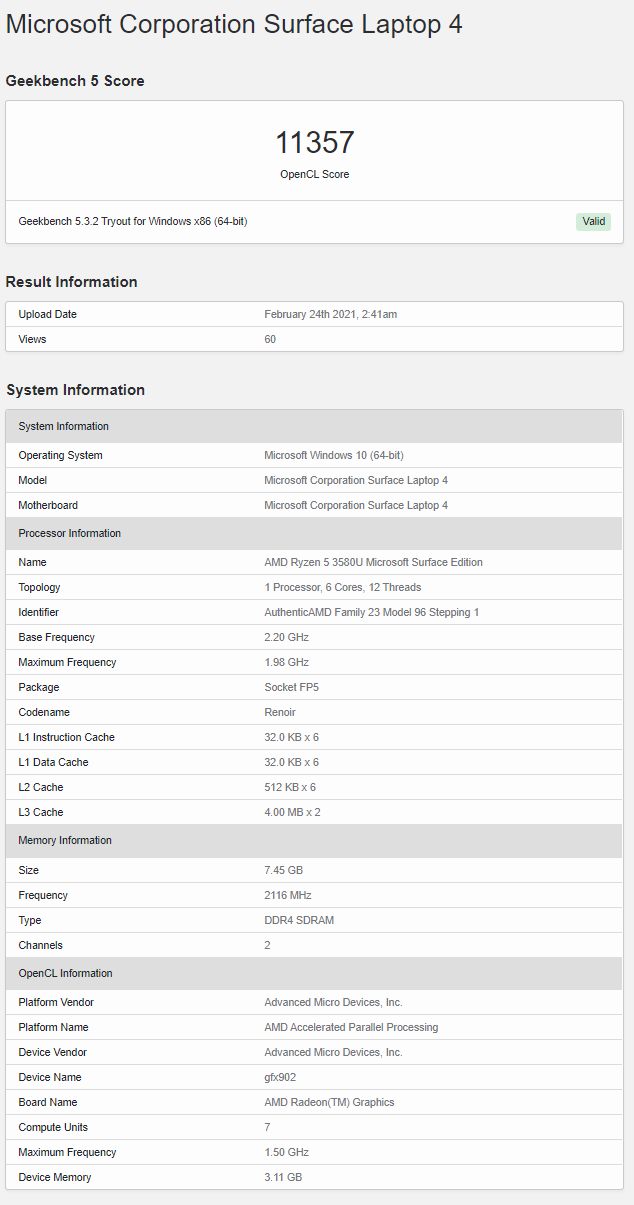
Task: Click the memory Type value DDR4 SDRAM
Action: pos(299,920)
